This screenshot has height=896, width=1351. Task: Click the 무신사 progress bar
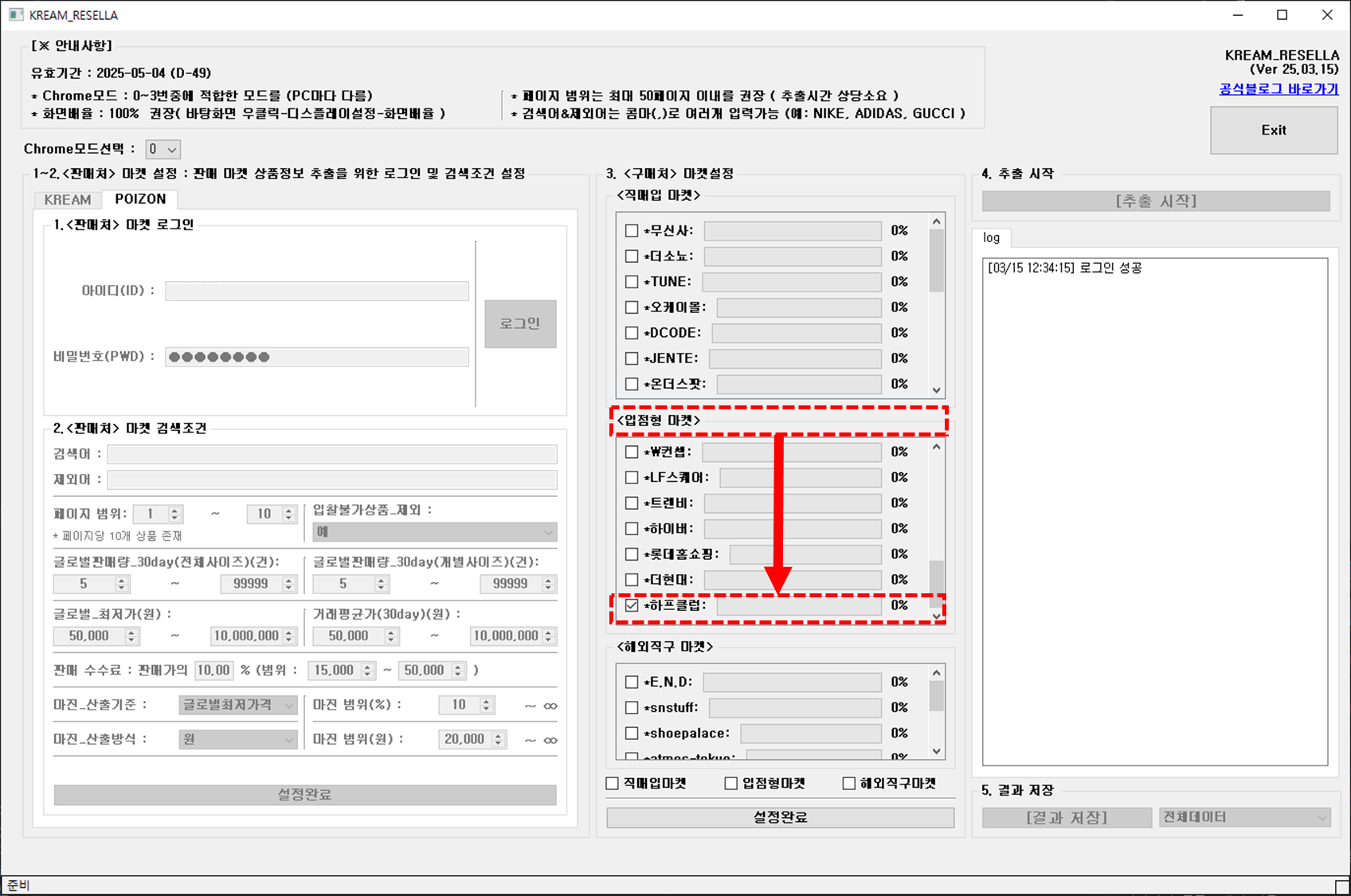[793, 231]
